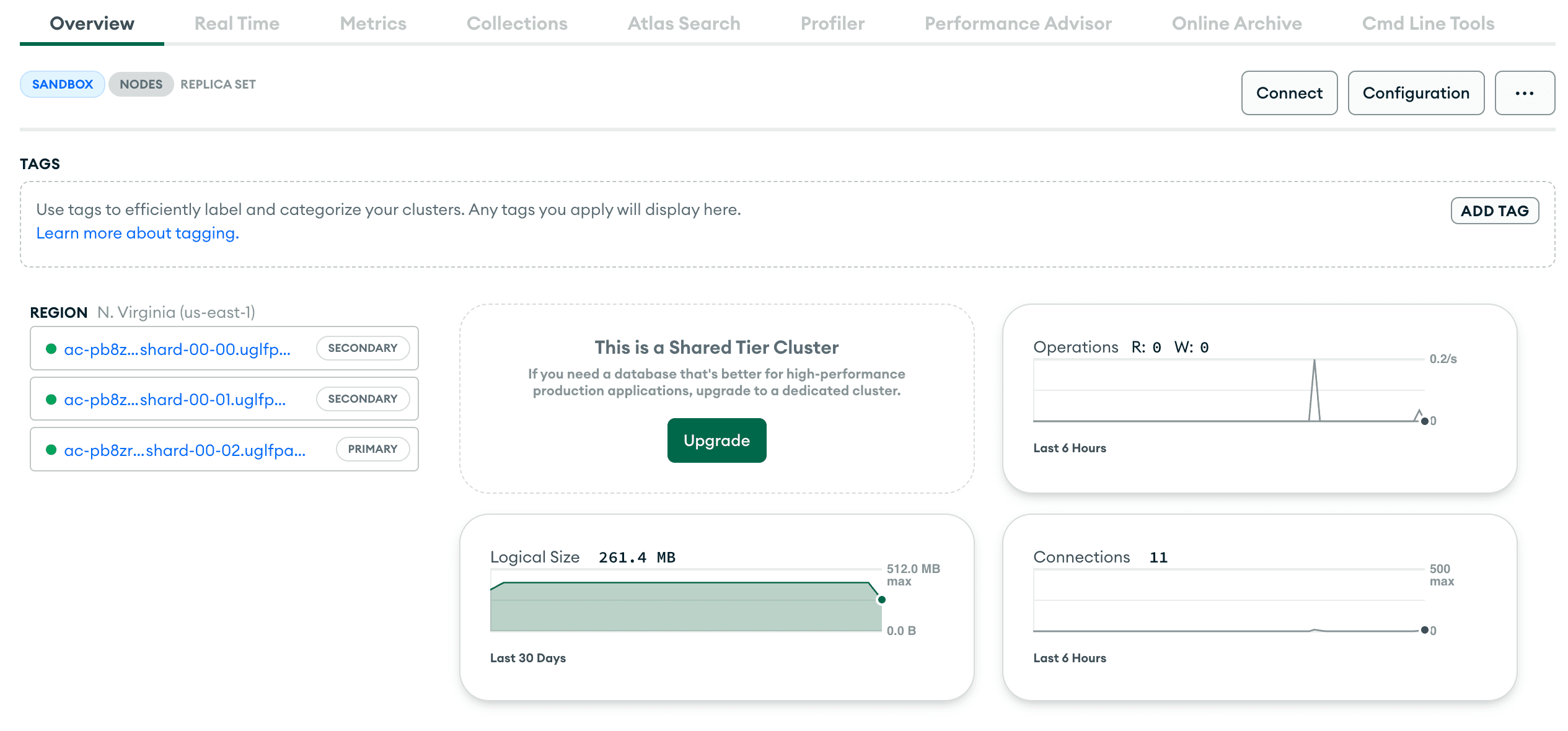Click the green Upgrade button
Image resolution: width=1568 pixels, height=731 pixels.
coord(716,440)
